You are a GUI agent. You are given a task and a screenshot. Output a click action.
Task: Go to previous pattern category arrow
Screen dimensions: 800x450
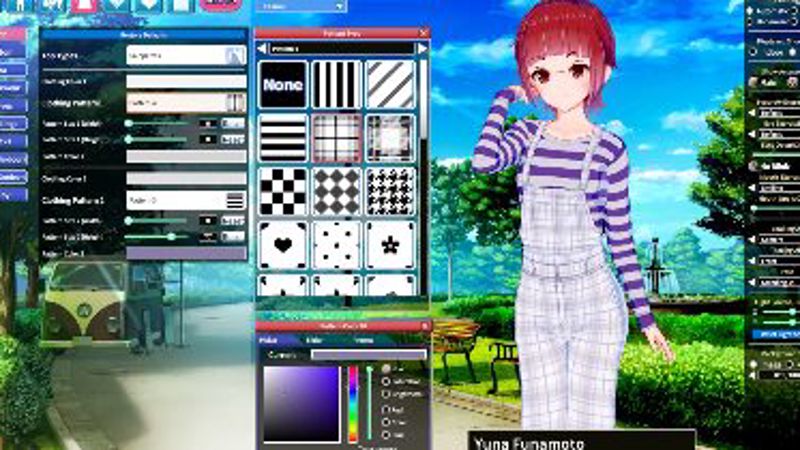click(262, 48)
